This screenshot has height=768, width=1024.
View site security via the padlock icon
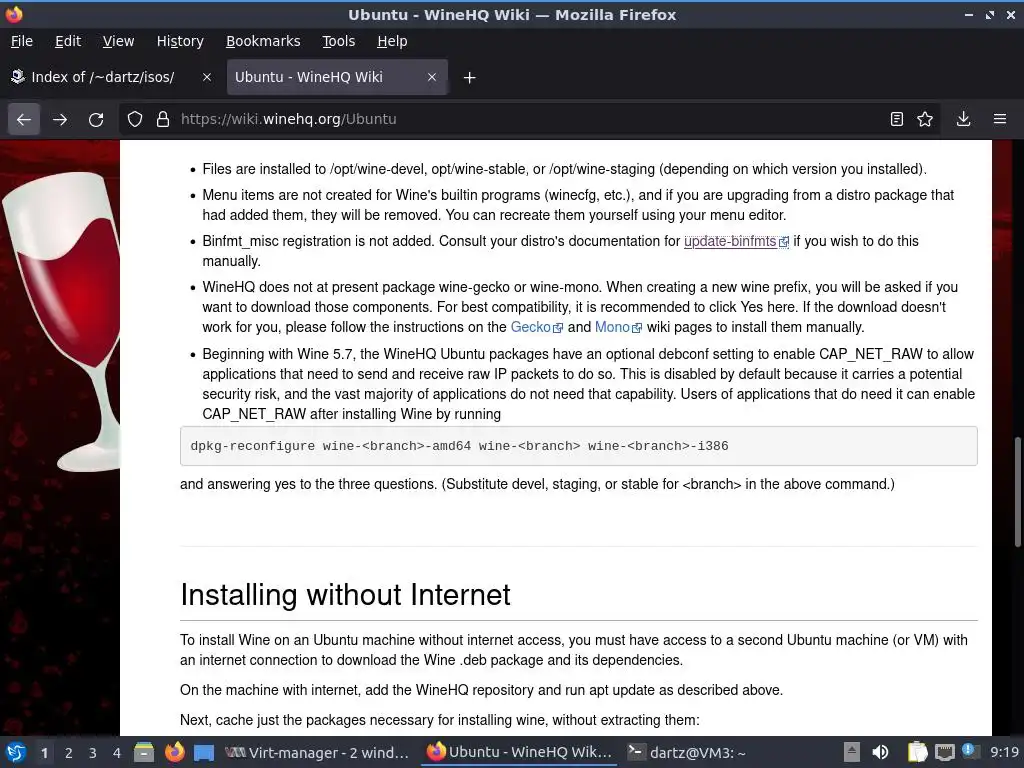coord(163,120)
